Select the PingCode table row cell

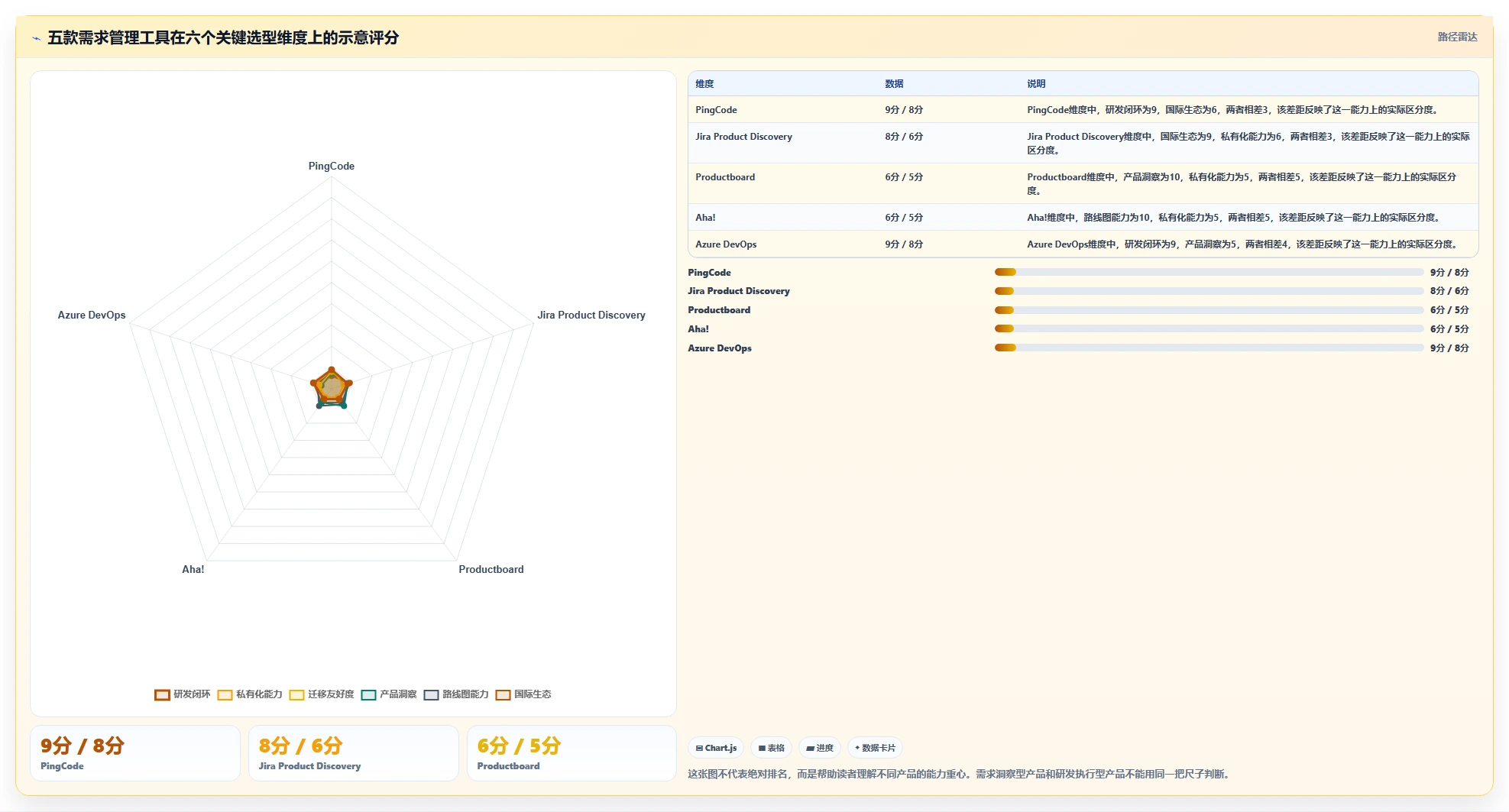[x=716, y=110]
